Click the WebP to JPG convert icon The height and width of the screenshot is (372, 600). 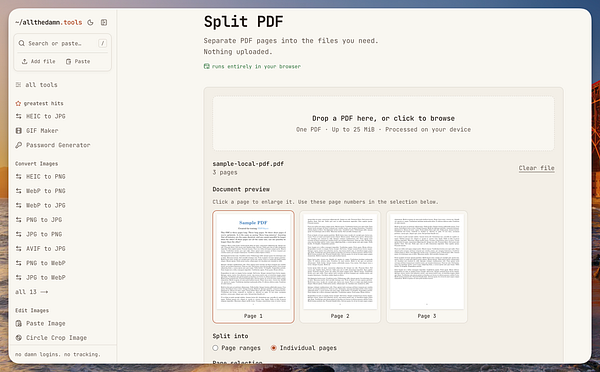[18, 205]
